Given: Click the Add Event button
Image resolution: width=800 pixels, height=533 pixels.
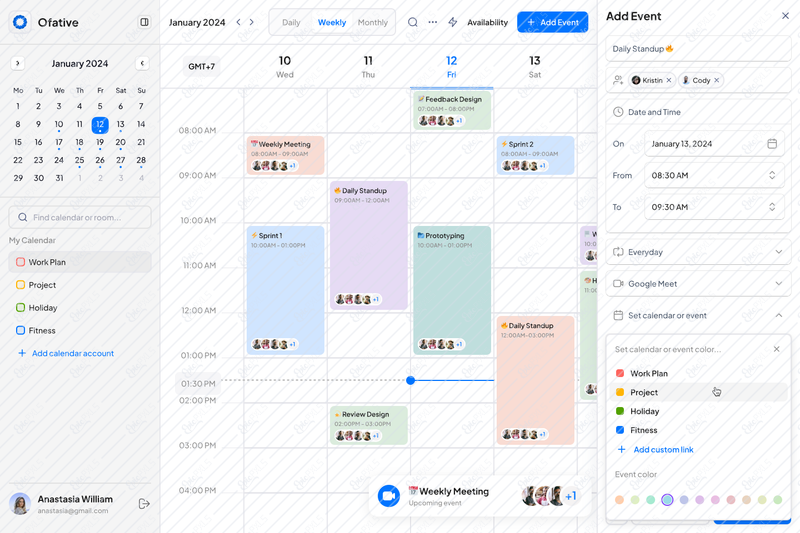Looking at the screenshot, I should 553,22.
